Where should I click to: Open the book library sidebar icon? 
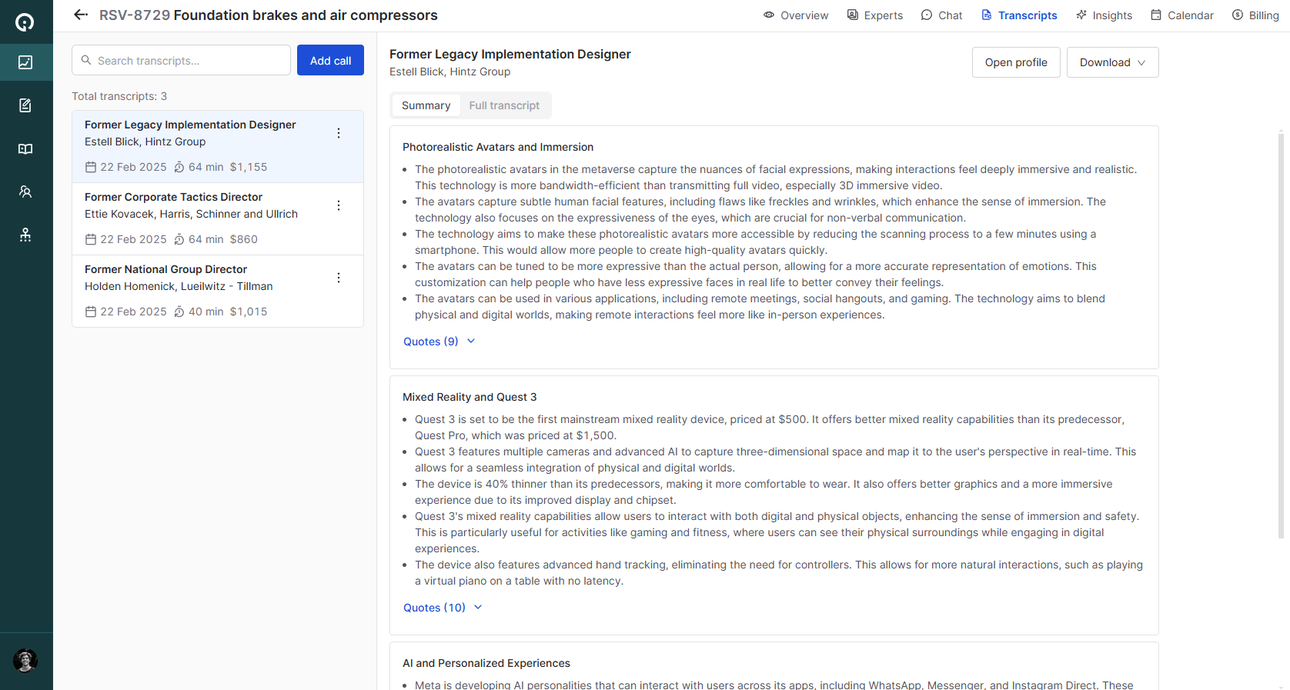[x=26, y=149]
